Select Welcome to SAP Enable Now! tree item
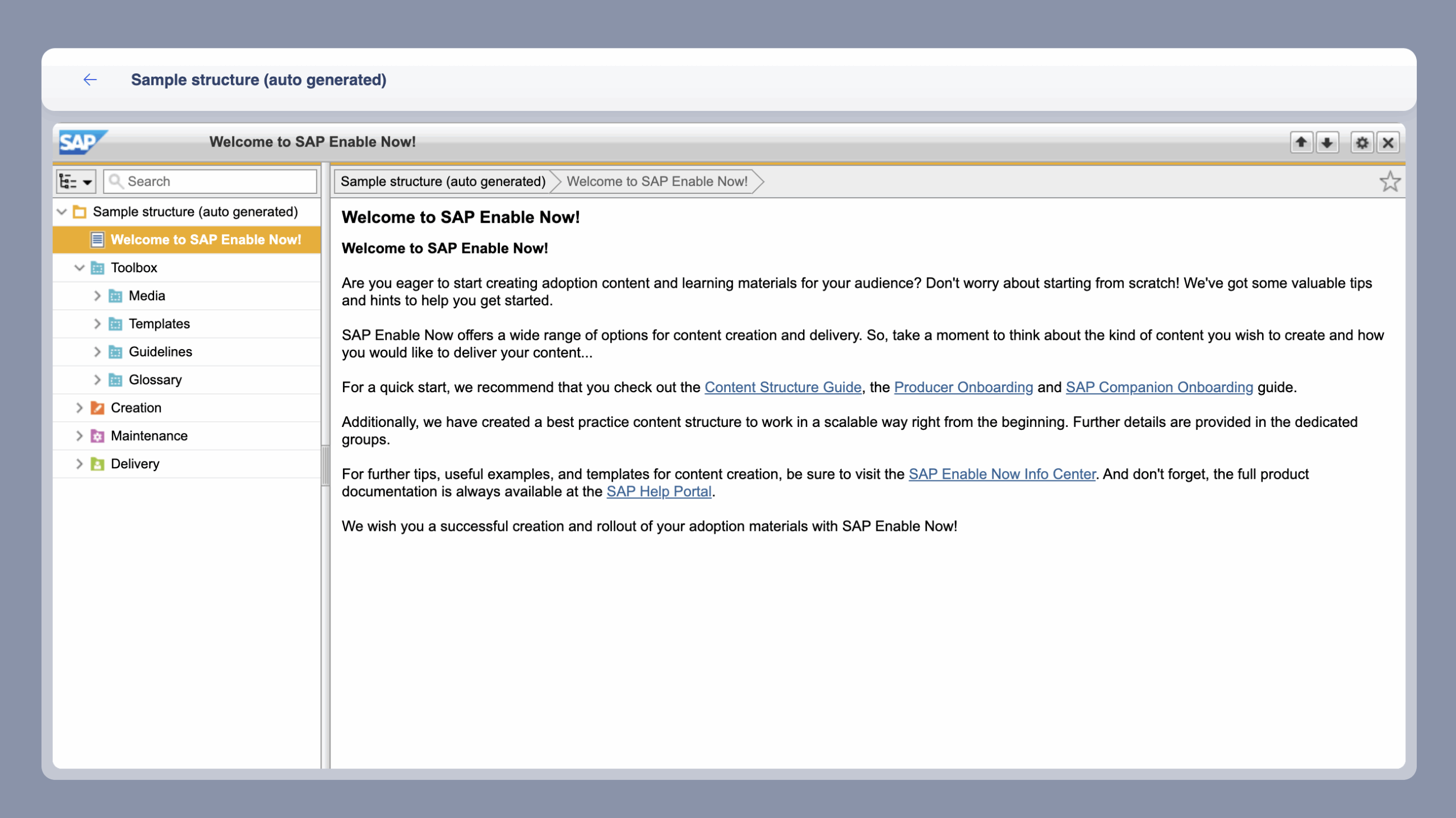 click(205, 240)
